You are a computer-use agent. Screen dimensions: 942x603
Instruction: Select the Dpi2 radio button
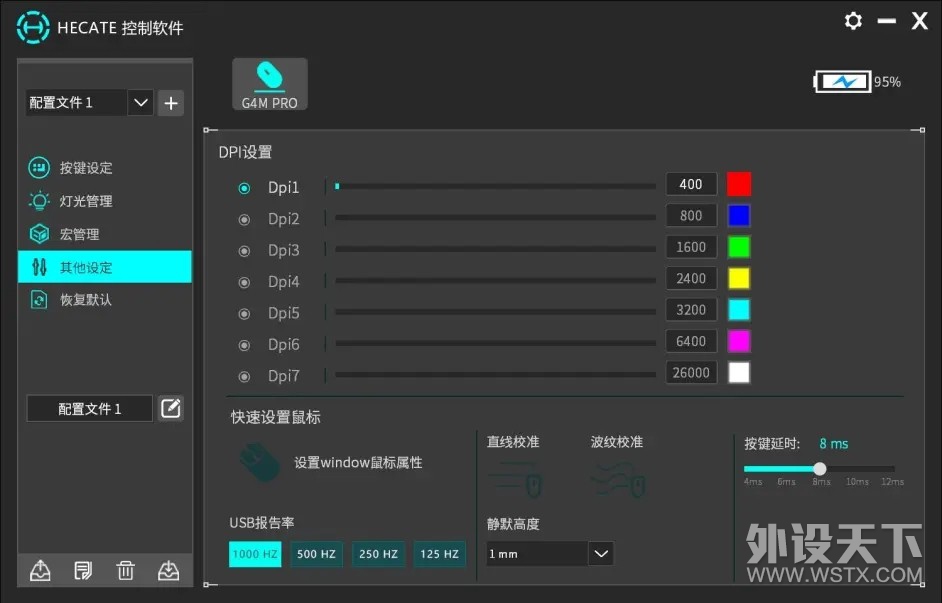coord(244,219)
